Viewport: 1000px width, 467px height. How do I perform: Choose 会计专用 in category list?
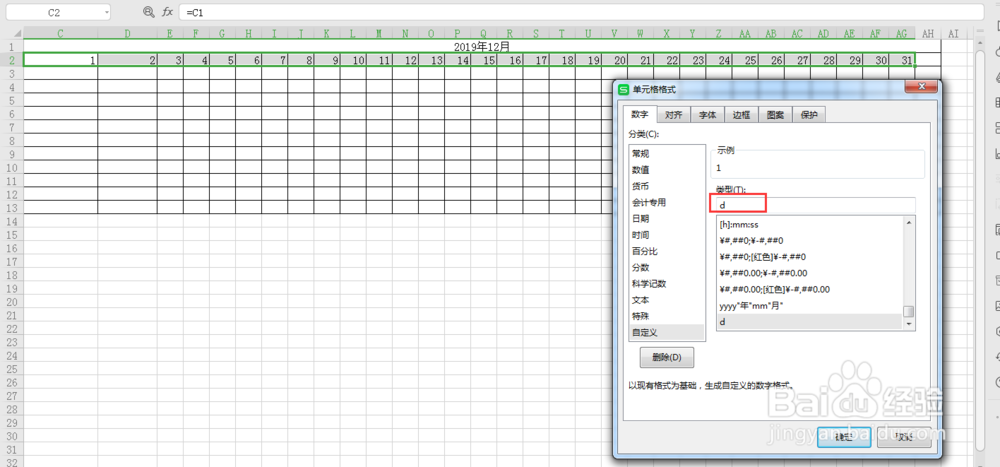point(666,202)
